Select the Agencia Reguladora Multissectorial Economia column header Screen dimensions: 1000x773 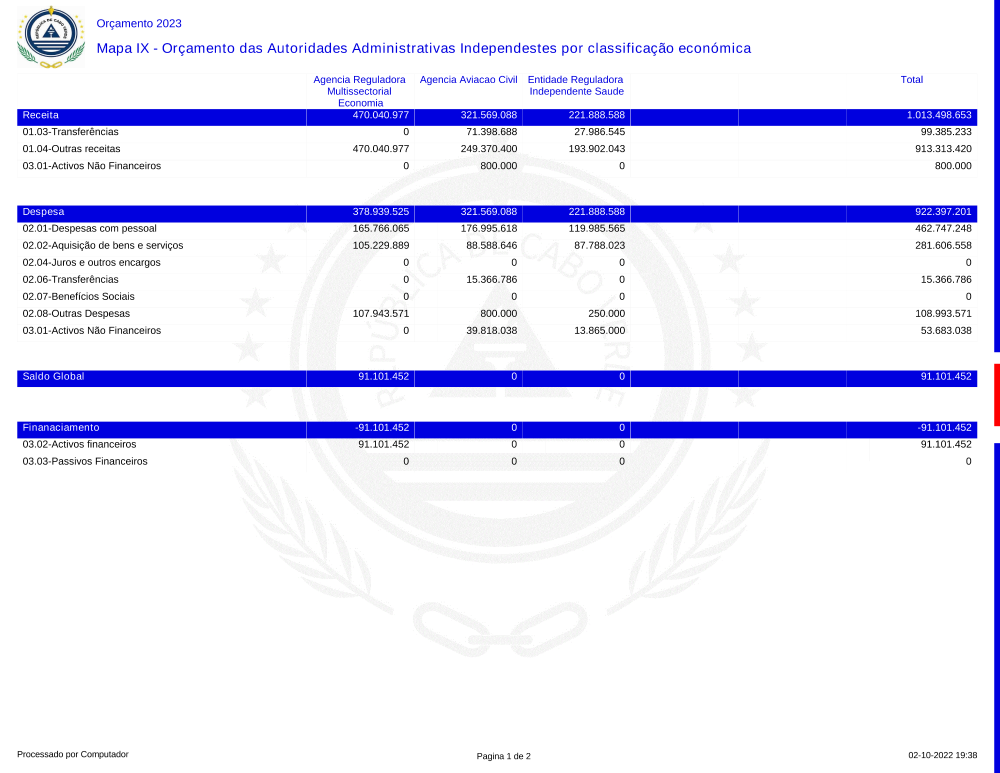tap(359, 90)
